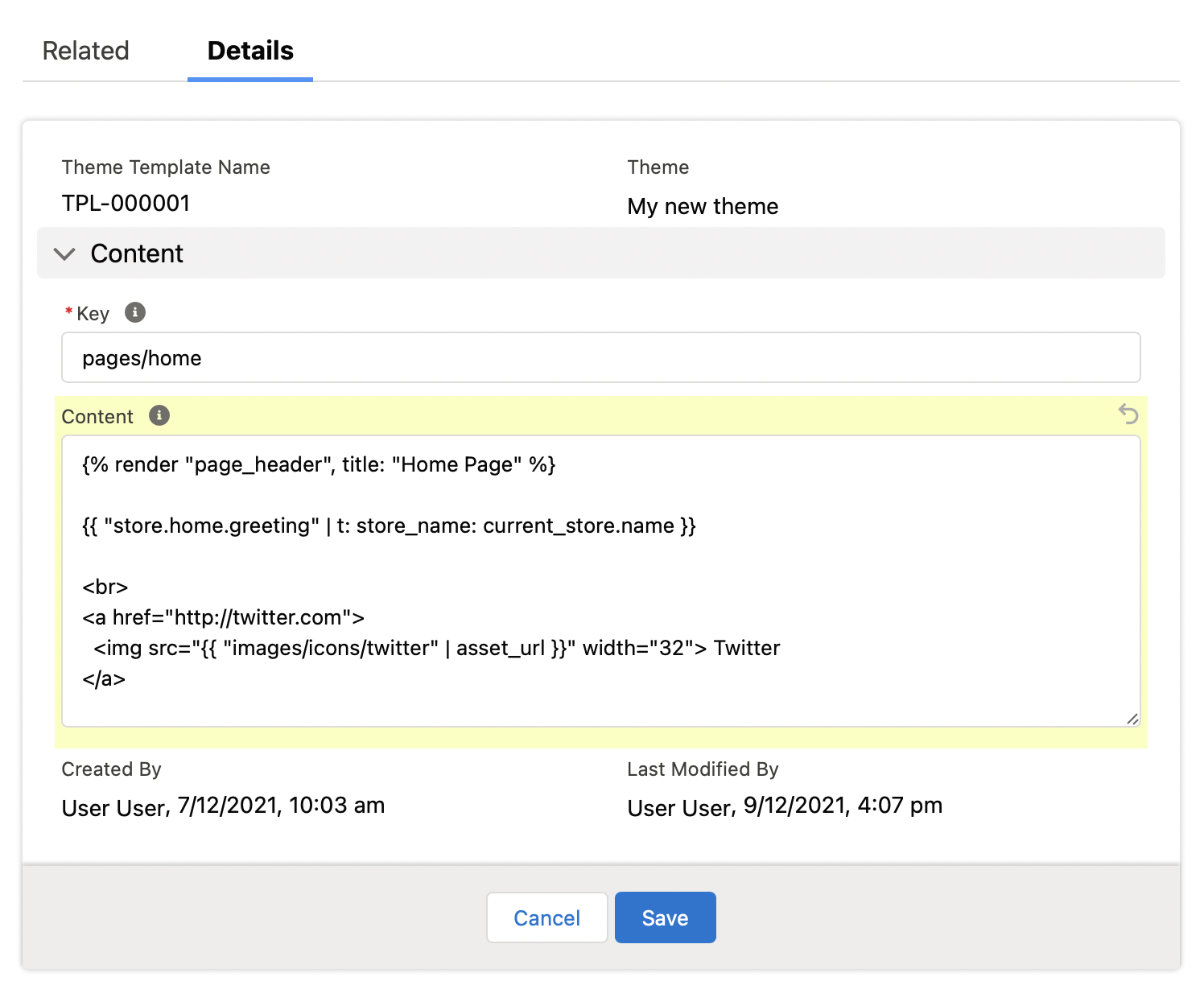Viewport: 1204px width, 1006px height.
Task: Click the <br> line in the content
Action: click(x=105, y=588)
